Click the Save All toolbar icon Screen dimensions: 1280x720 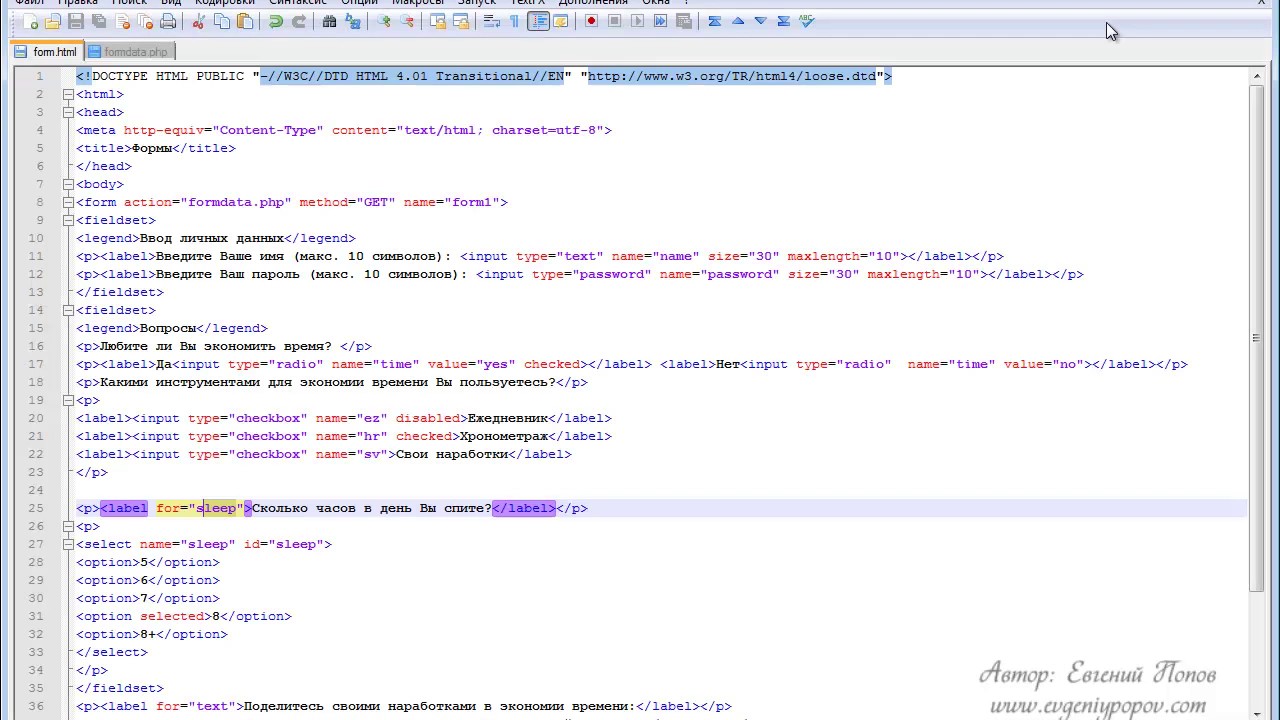click(99, 21)
